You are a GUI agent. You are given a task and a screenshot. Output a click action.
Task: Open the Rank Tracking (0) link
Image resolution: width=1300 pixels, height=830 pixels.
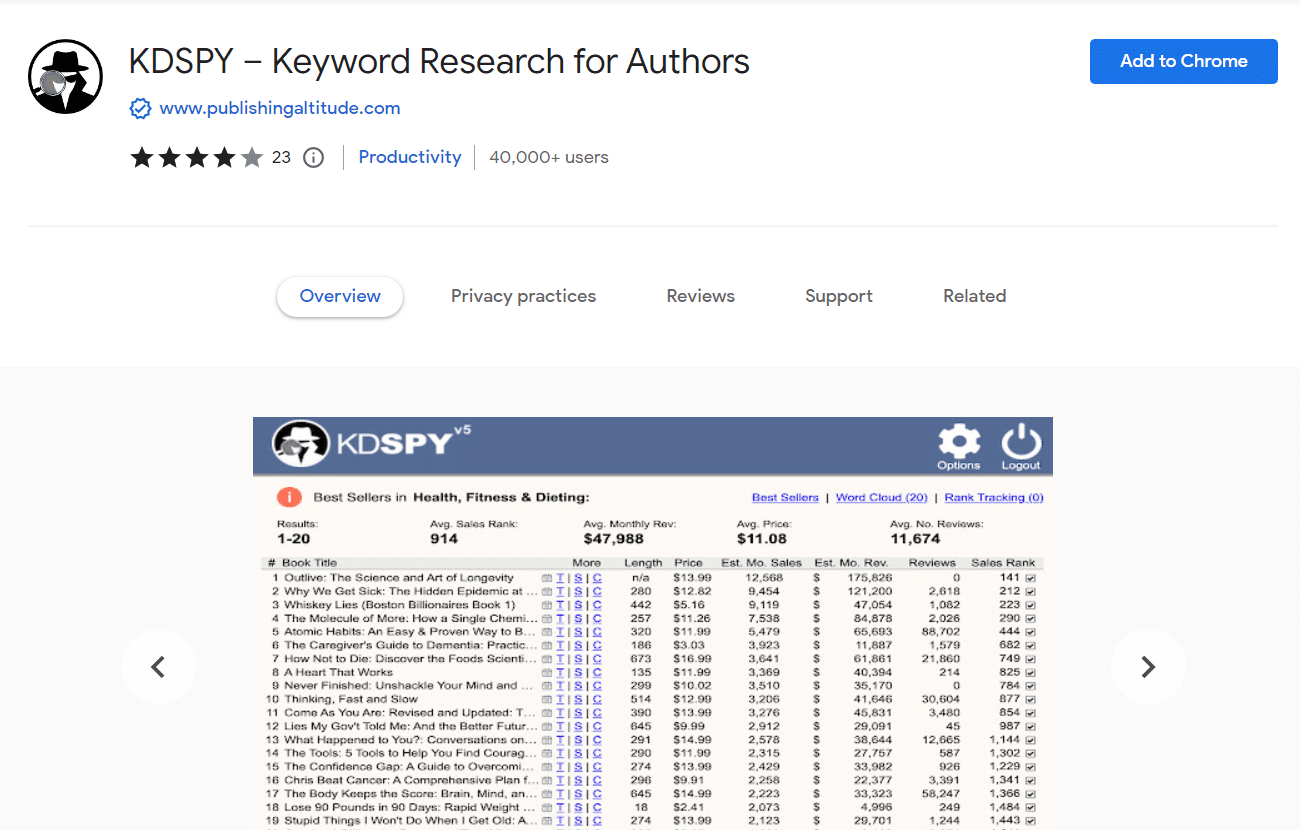point(994,497)
